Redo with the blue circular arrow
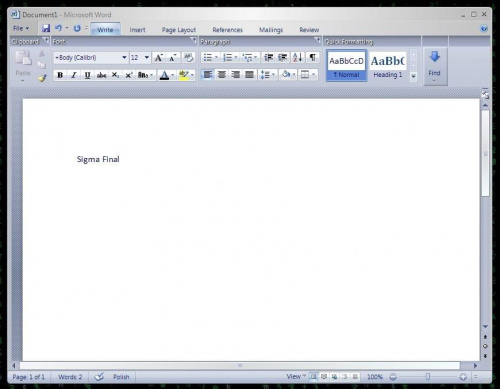500x389 pixels. click(77, 28)
